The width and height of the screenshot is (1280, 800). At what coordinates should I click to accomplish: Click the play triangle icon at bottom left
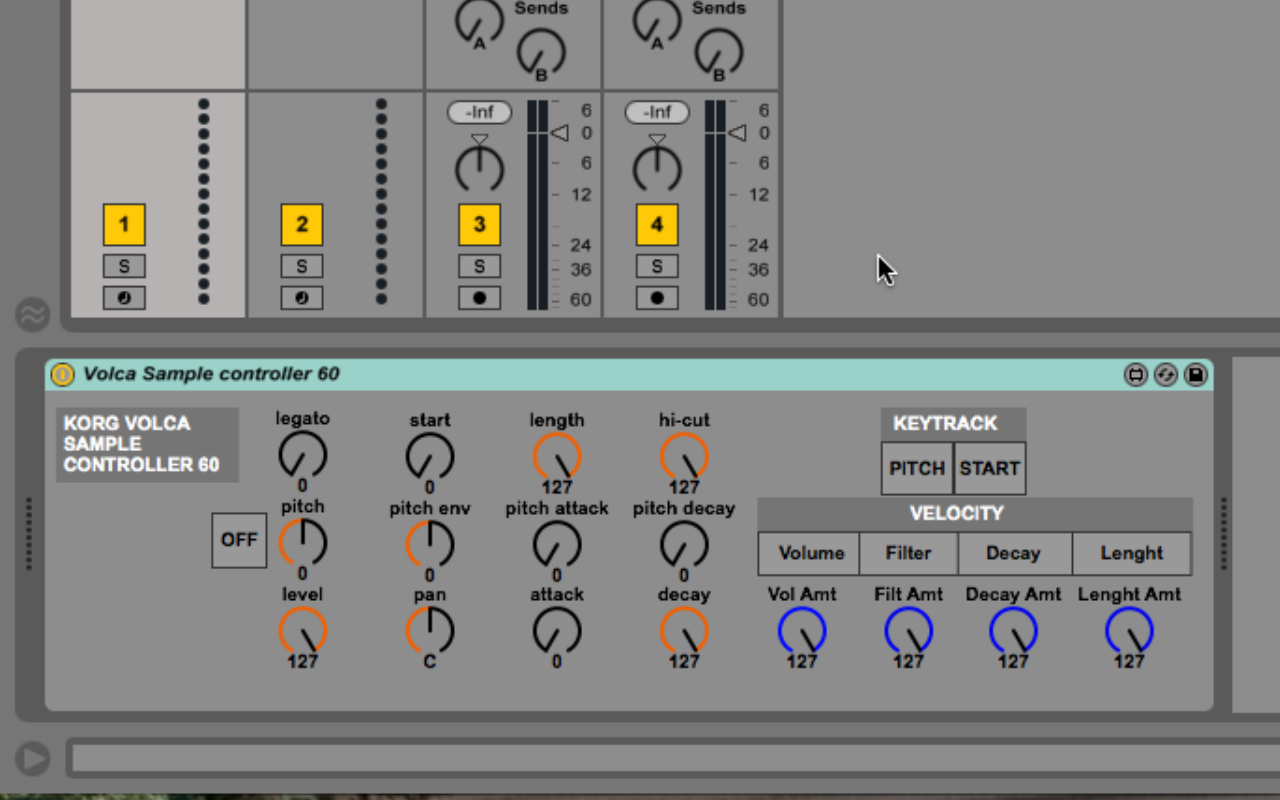pyautogui.click(x=32, y=759)
